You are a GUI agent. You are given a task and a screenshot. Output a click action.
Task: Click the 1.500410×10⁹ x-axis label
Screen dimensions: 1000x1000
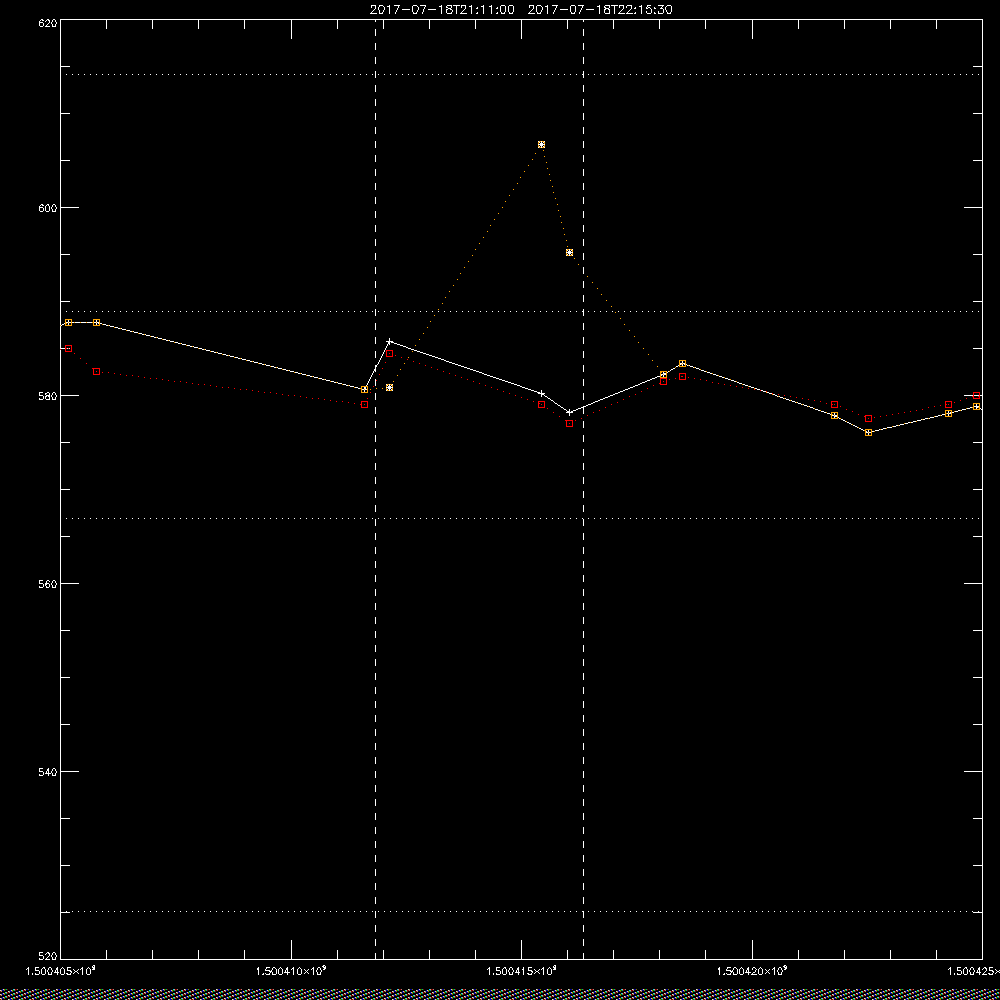[x=291, y=971]
